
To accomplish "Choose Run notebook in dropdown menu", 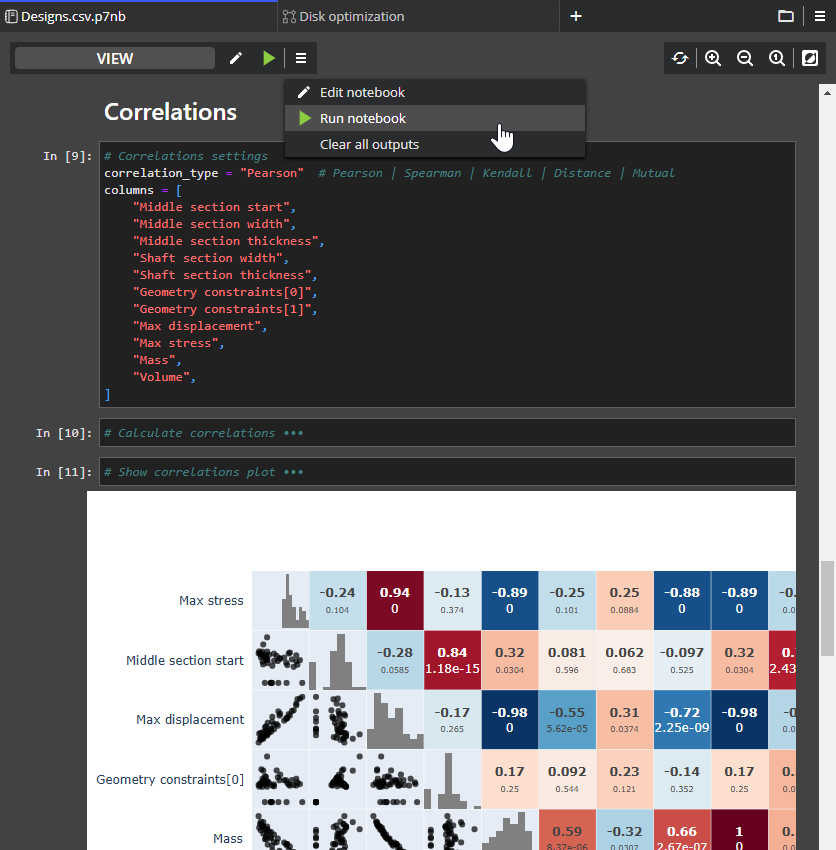I will point(362,118).
